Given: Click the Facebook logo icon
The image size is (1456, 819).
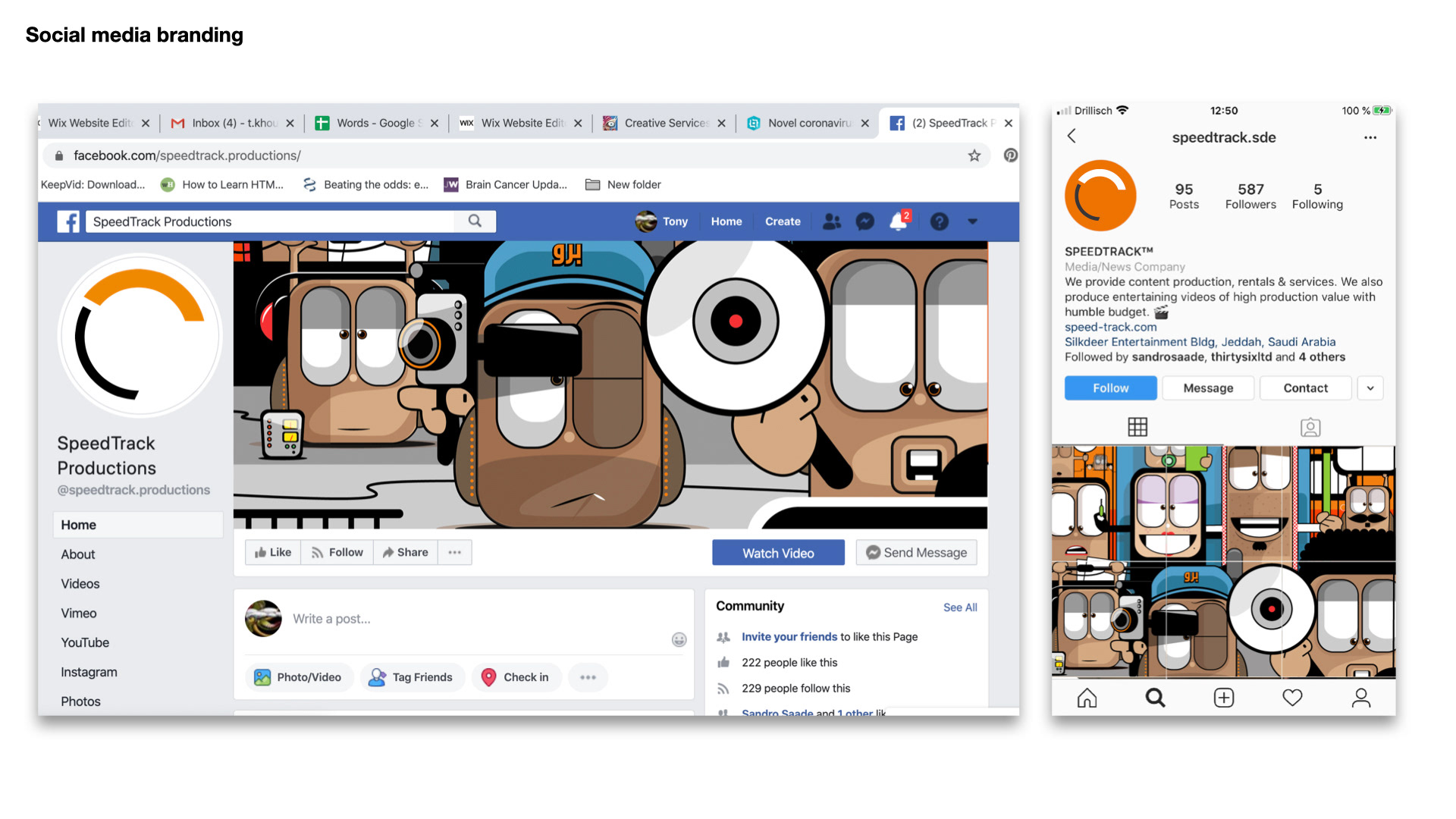Looking at the screenshot, I should pos(68,221).
